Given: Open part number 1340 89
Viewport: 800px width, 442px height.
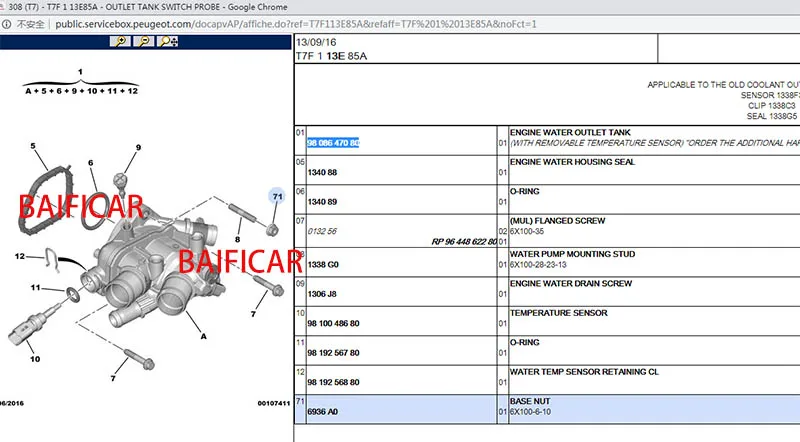Looking at the screenshot, I should coord(322,202).
